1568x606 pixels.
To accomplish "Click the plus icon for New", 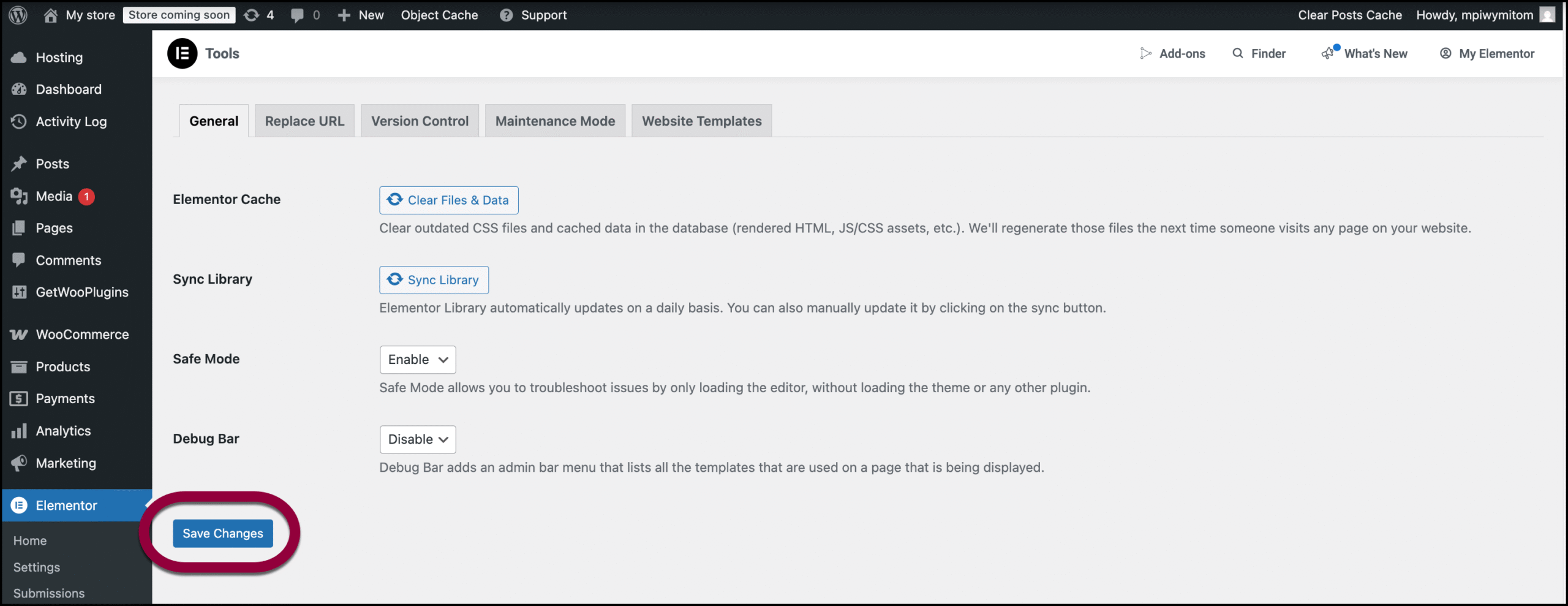I will (x=344, y=15).
